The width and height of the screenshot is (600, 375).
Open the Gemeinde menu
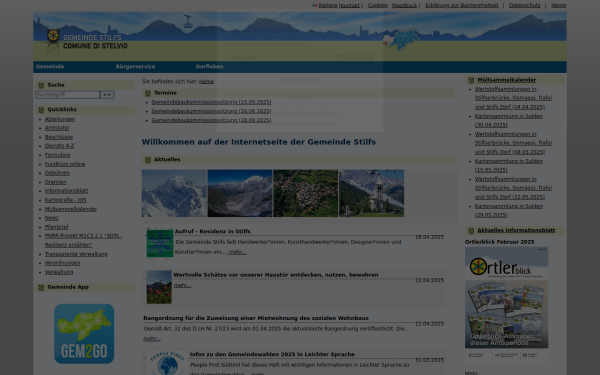coord(50,67)
